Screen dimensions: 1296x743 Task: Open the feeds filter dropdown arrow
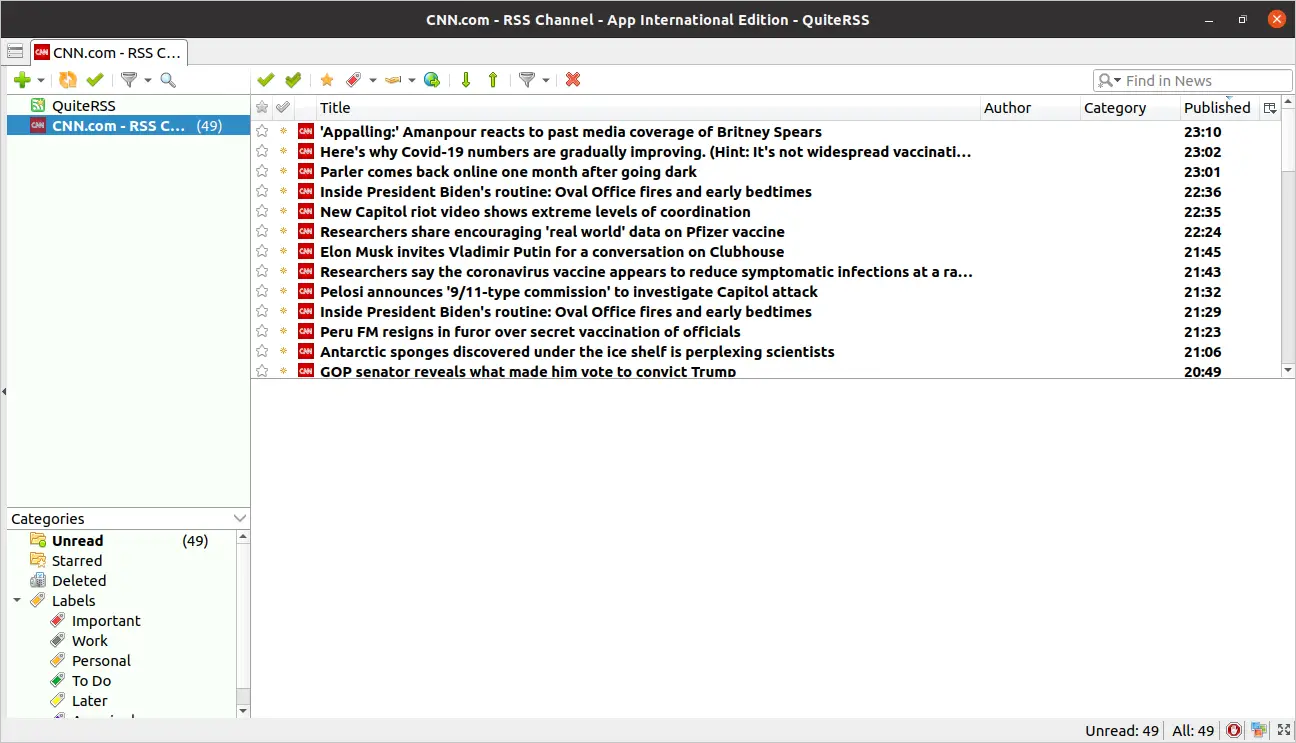148,81
